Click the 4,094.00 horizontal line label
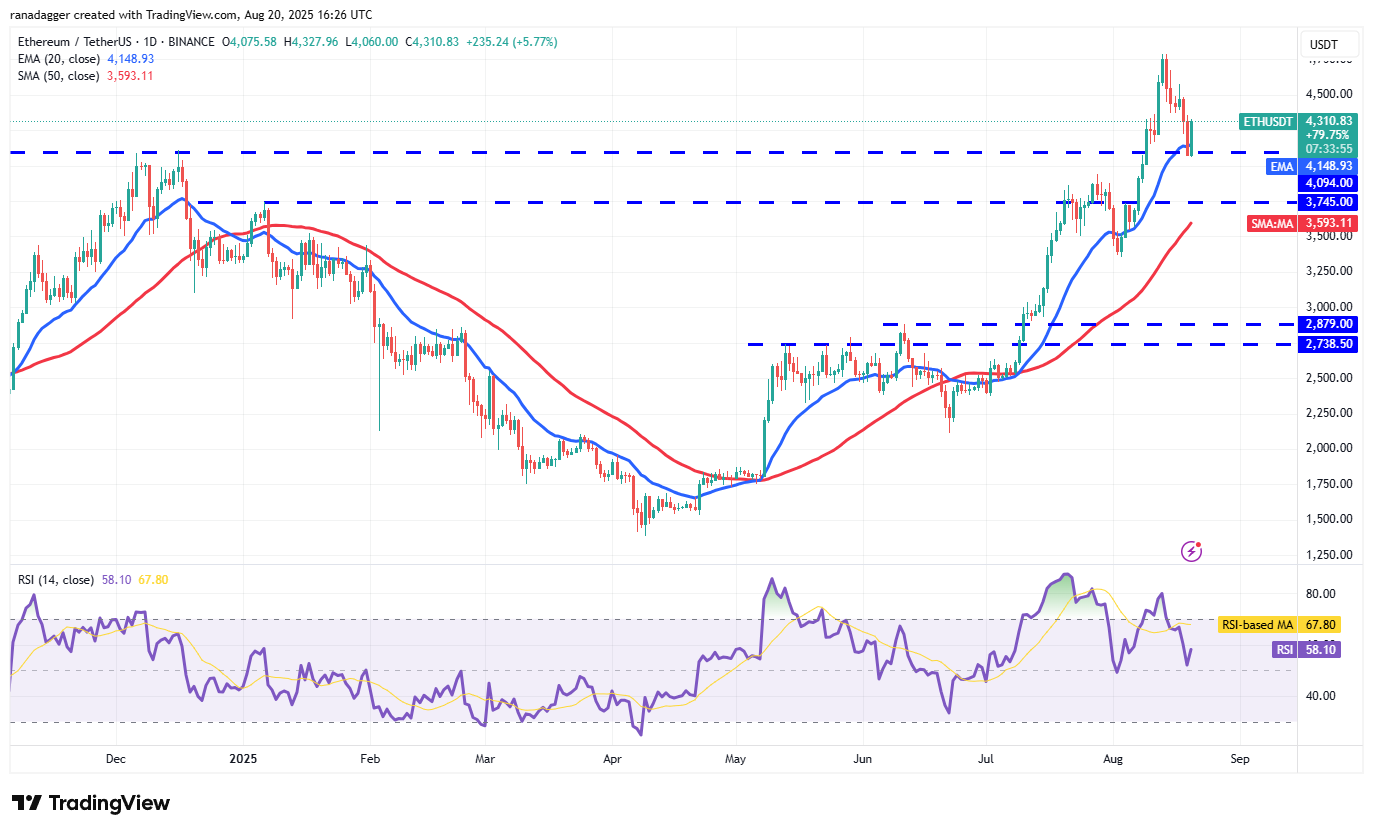This screenshot has width=1373, height=833. (1328, 183)
